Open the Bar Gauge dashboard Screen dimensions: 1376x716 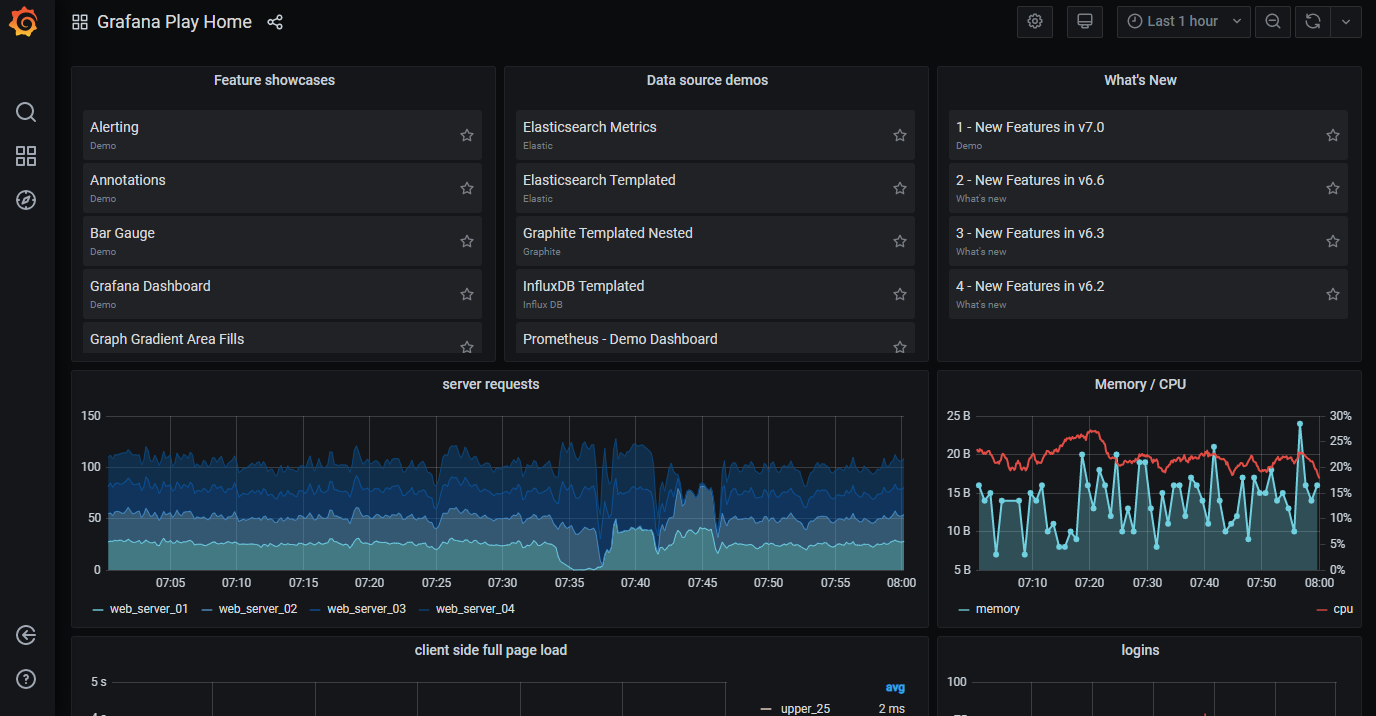(x=282, y=241)
